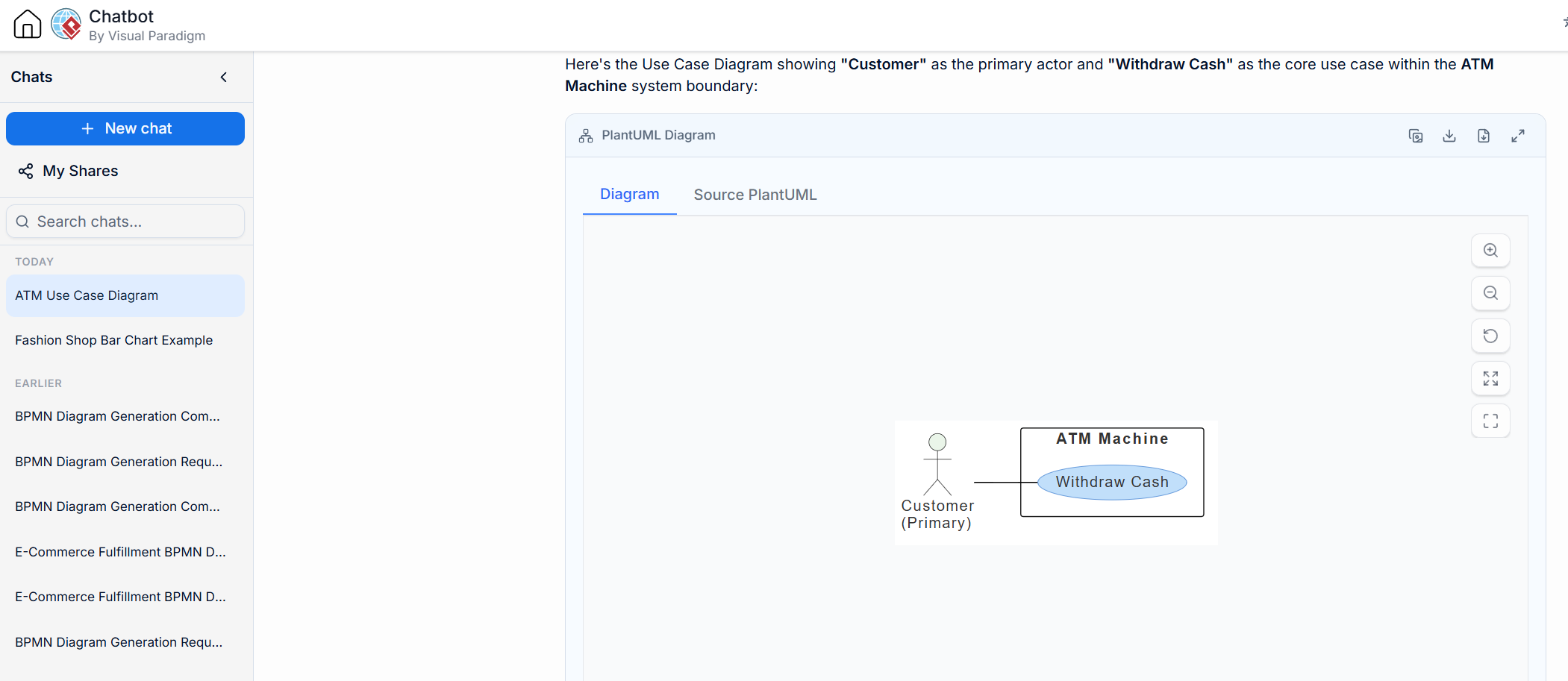1568x681 pixels.
Task: Collapse the Chats sidebar with the chevron
Action: pyautogui.click(x=223, y=77)
